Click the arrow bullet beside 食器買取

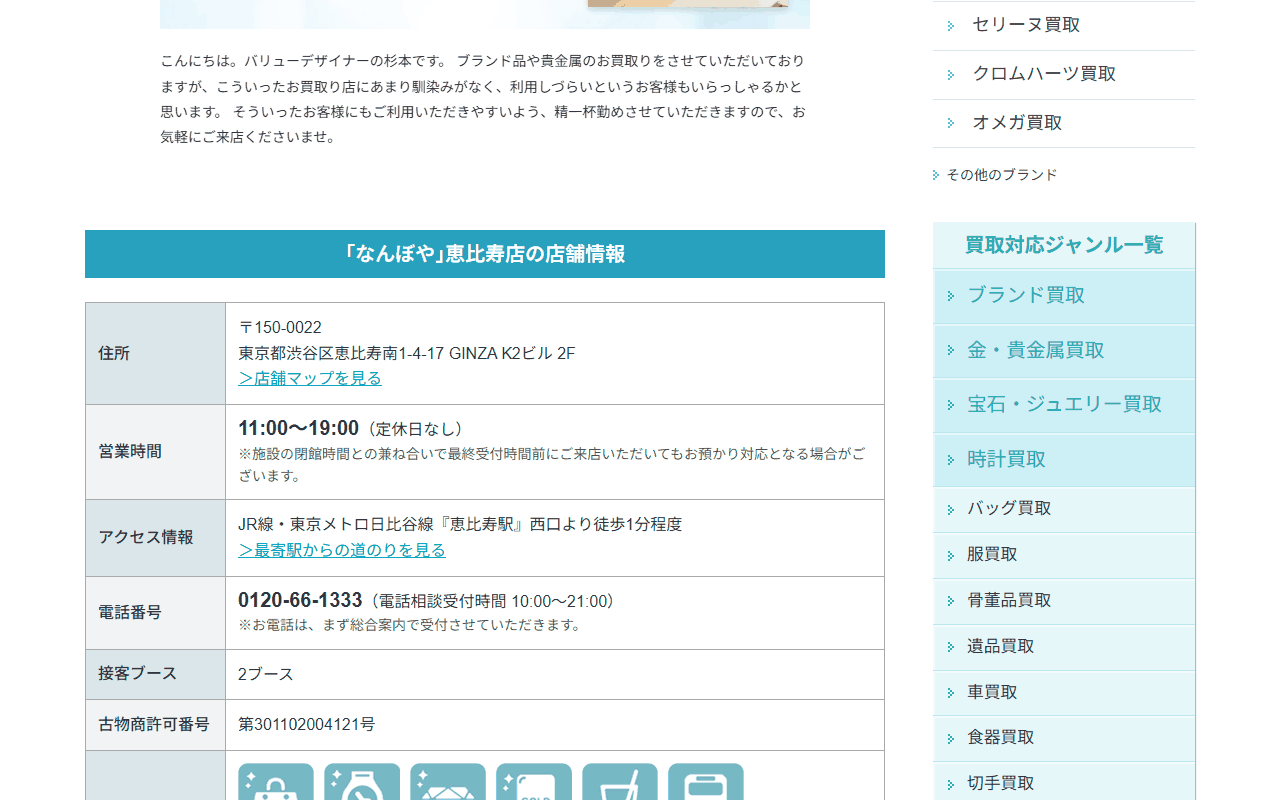click(951, 739)
